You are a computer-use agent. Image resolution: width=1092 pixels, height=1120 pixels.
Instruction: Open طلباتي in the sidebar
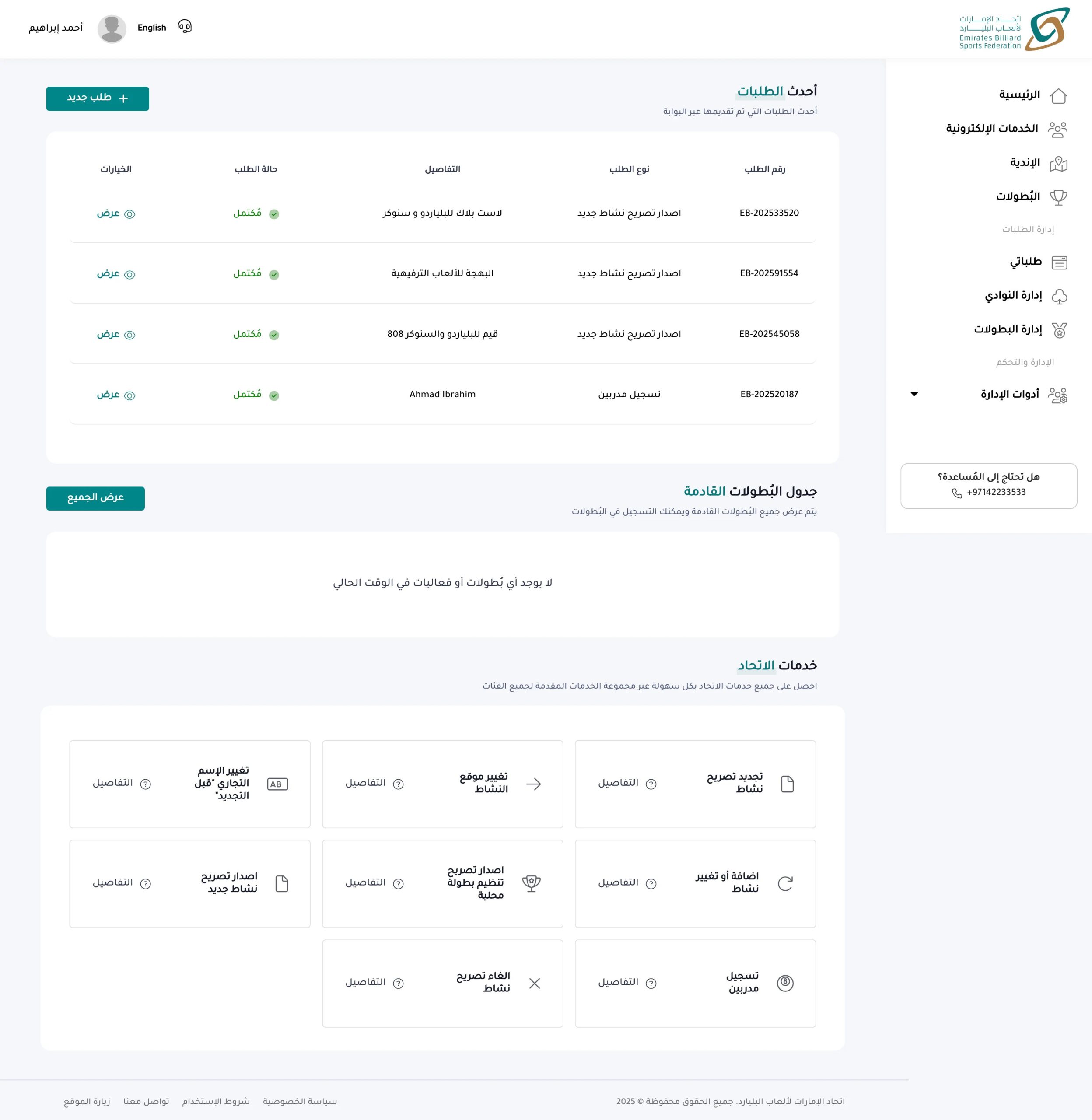point(1025,262)
